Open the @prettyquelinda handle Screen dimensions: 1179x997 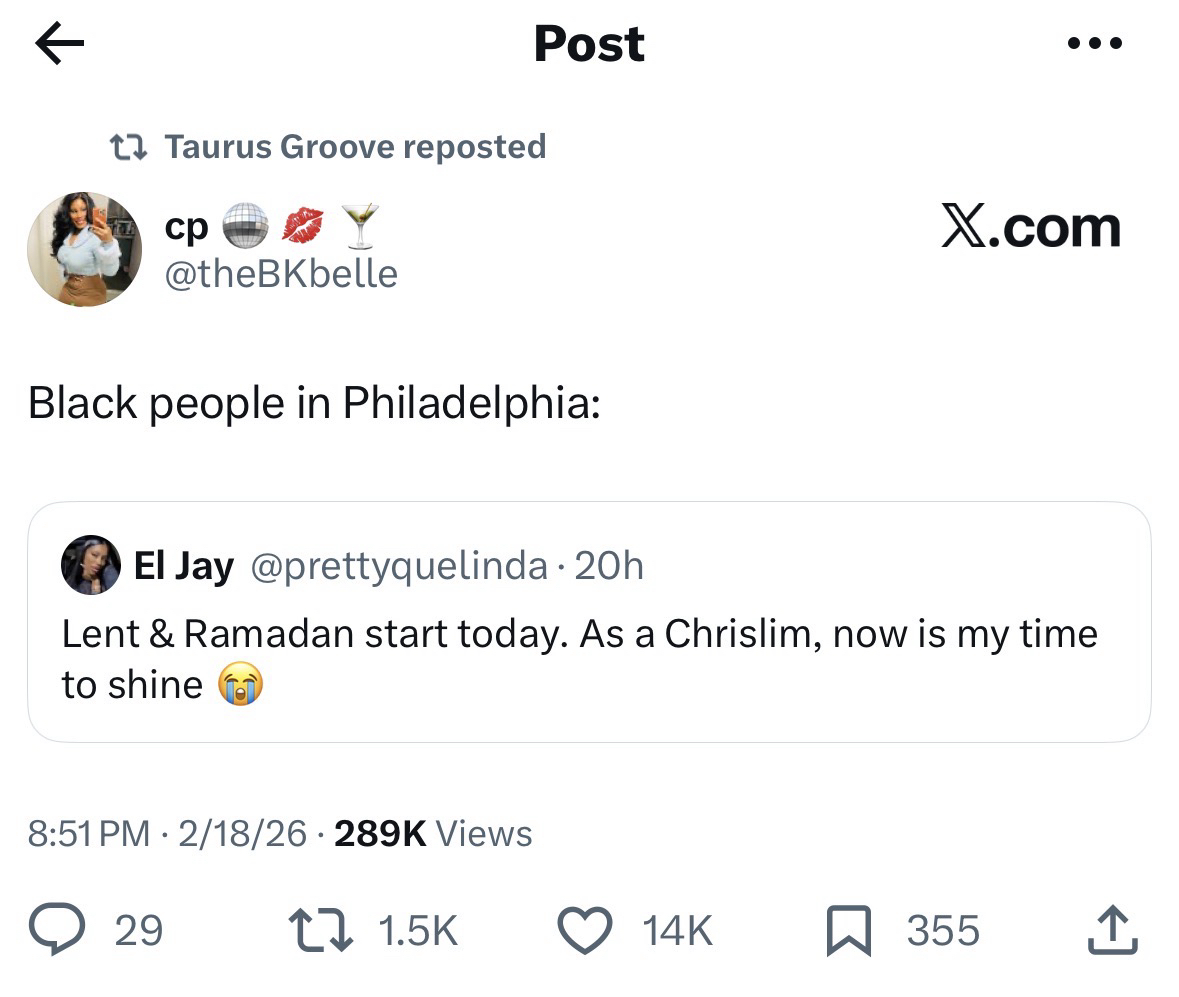[398, 567]
